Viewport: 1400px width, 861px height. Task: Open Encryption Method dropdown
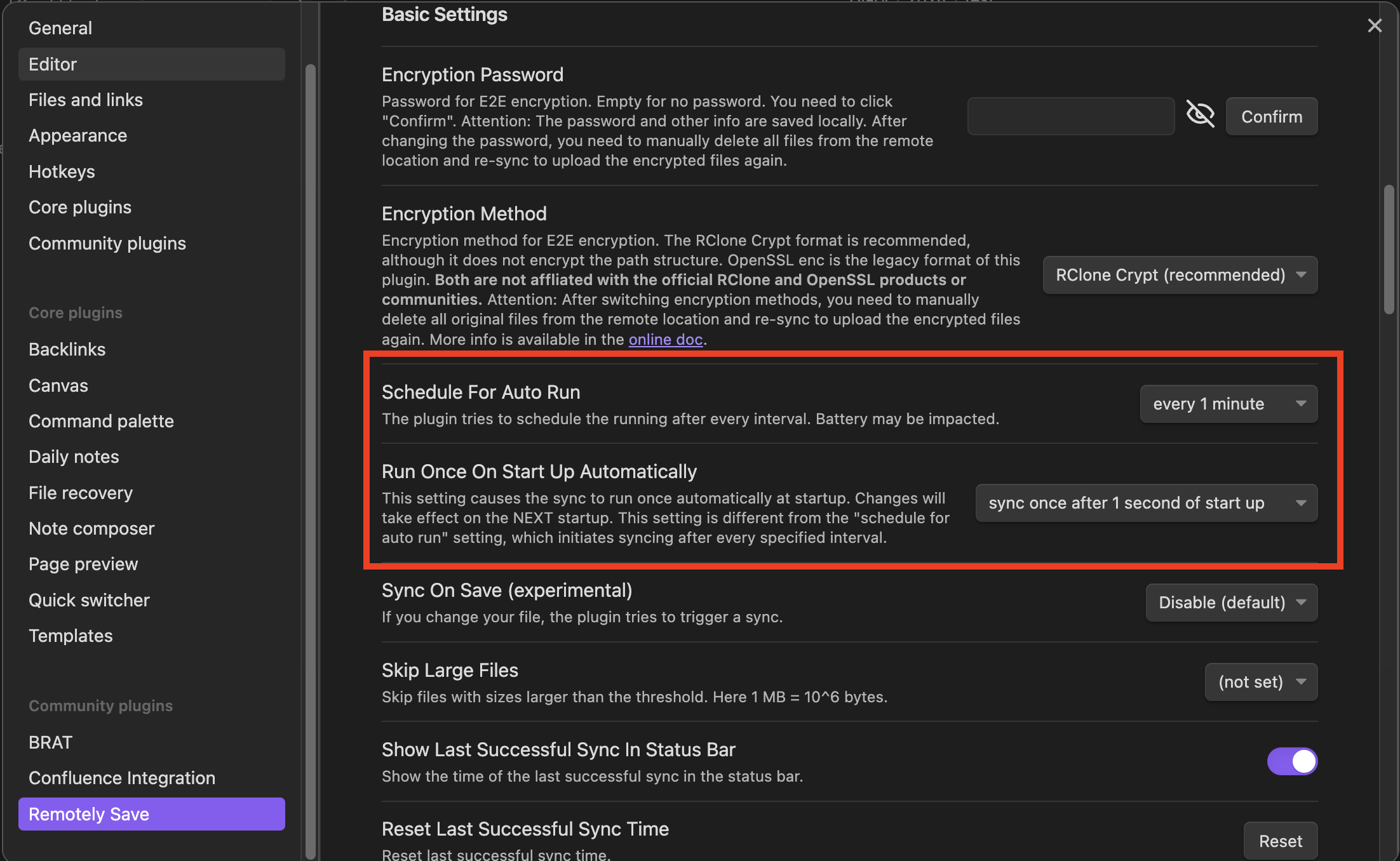point(1180,275)
